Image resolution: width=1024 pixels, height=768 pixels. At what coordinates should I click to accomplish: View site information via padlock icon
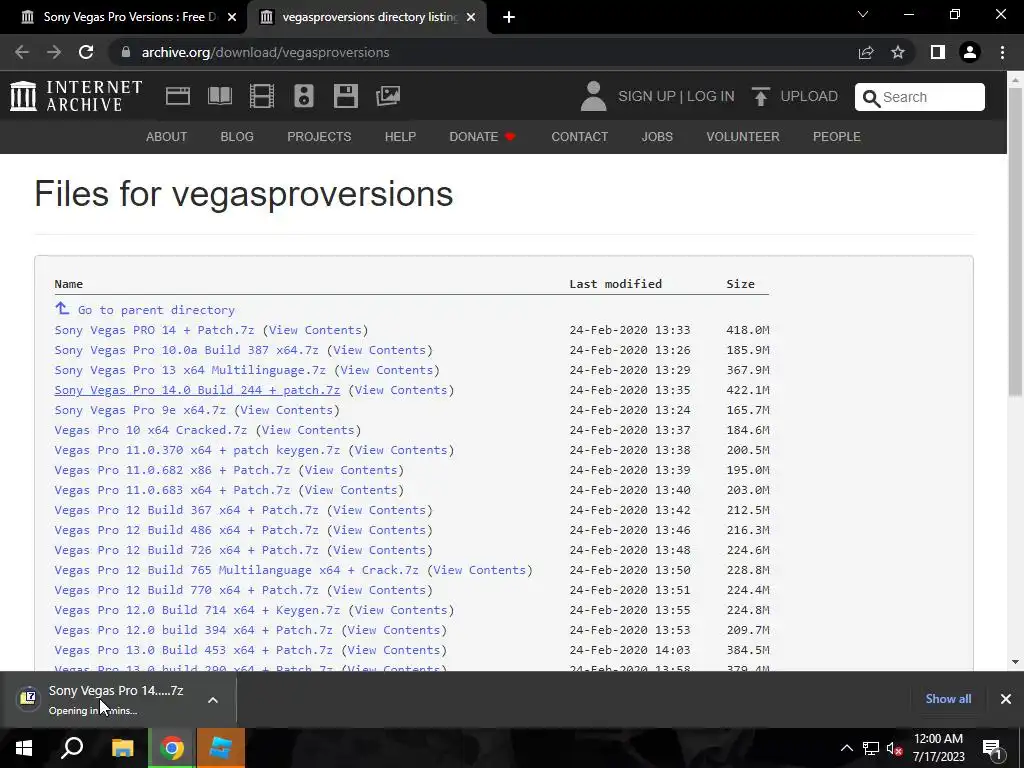point(126,52)
